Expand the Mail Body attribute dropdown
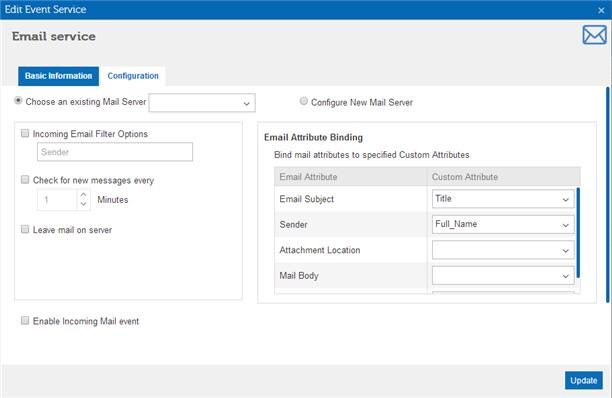The width and height of the screenshot is (612, 398). pos(503,275)
